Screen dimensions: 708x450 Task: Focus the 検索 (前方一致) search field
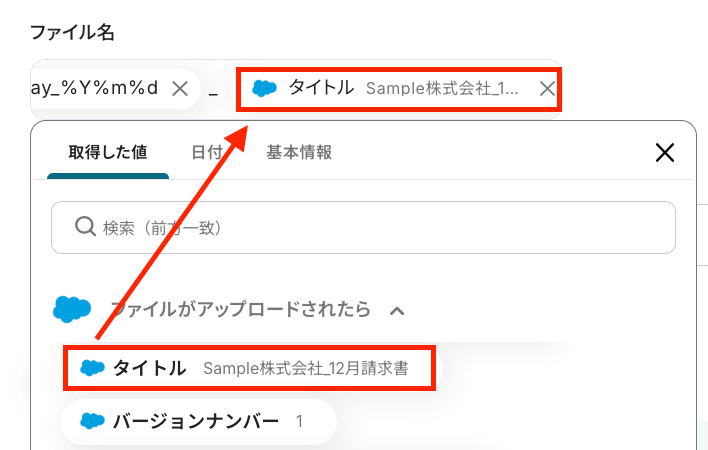tap(380, 228)
